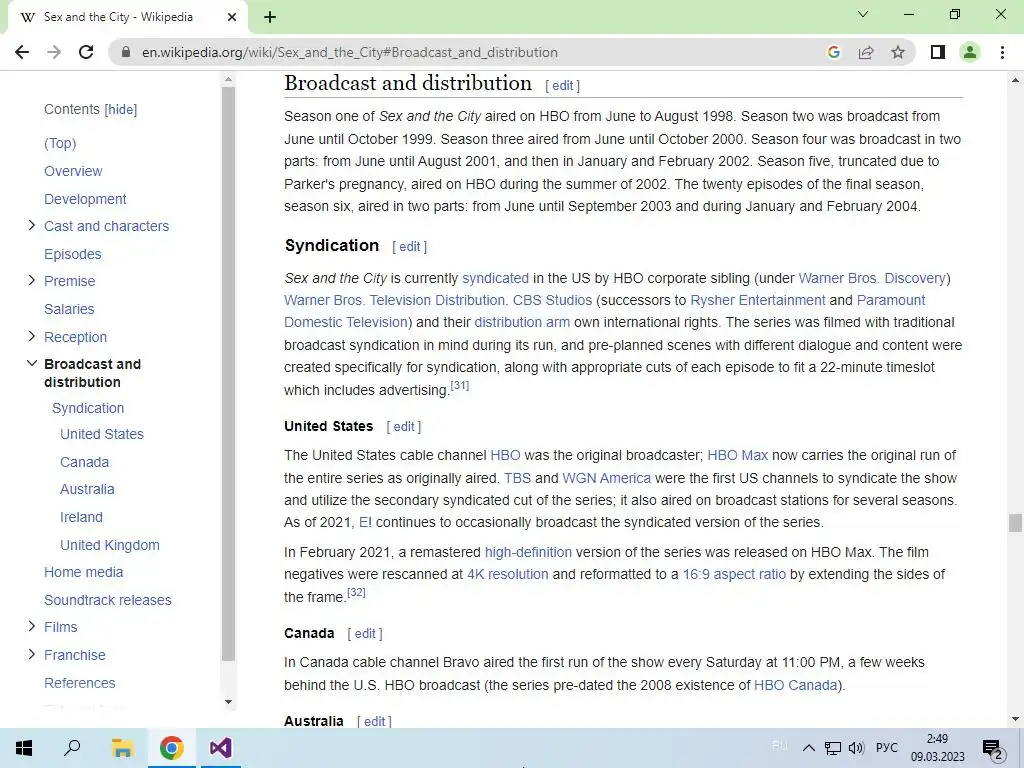Click the address bar URL

349,52
